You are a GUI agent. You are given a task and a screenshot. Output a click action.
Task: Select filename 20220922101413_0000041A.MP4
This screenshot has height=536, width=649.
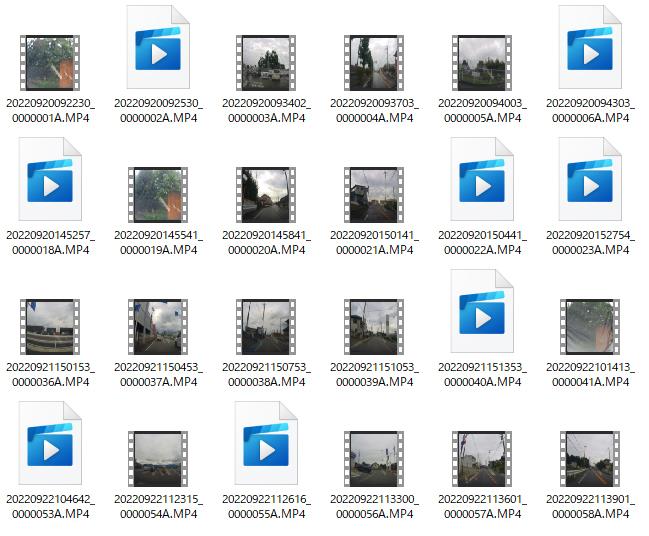tap(591, 375)
